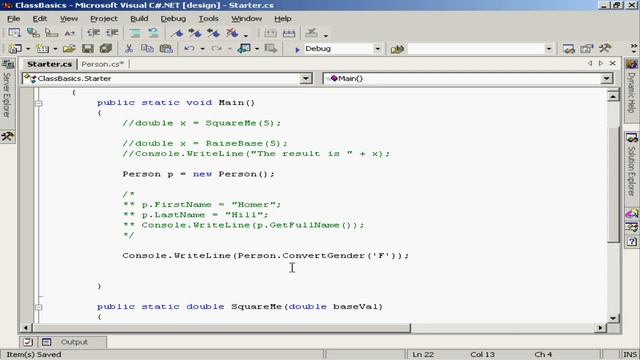Click inside the Find text box
The height and width of the screenshot is (360, 640).
coord(476,49)
